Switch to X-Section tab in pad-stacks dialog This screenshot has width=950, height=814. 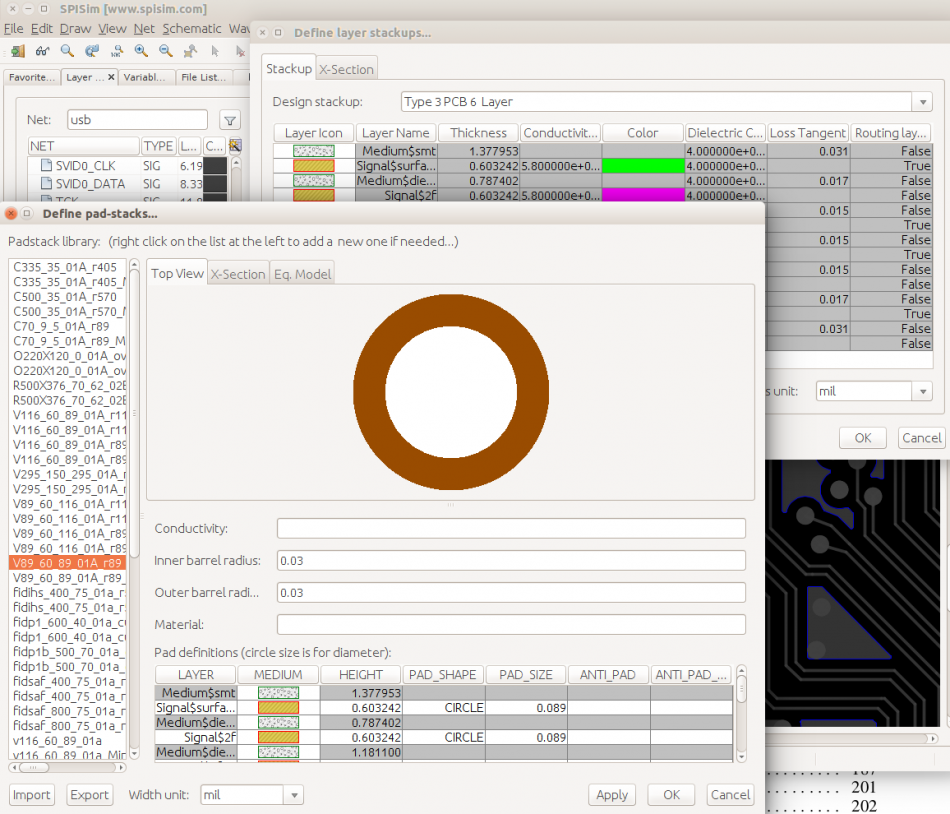coord(238,274)
